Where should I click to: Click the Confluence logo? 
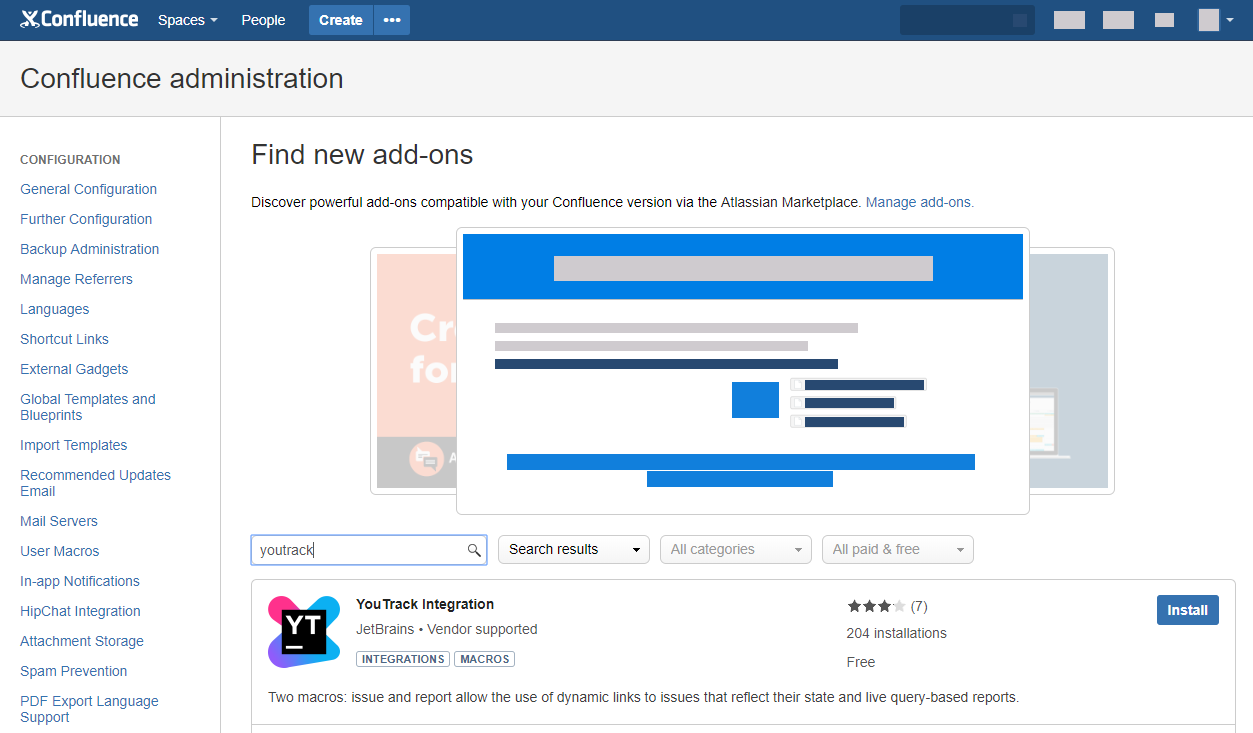[x=79, y=19]
